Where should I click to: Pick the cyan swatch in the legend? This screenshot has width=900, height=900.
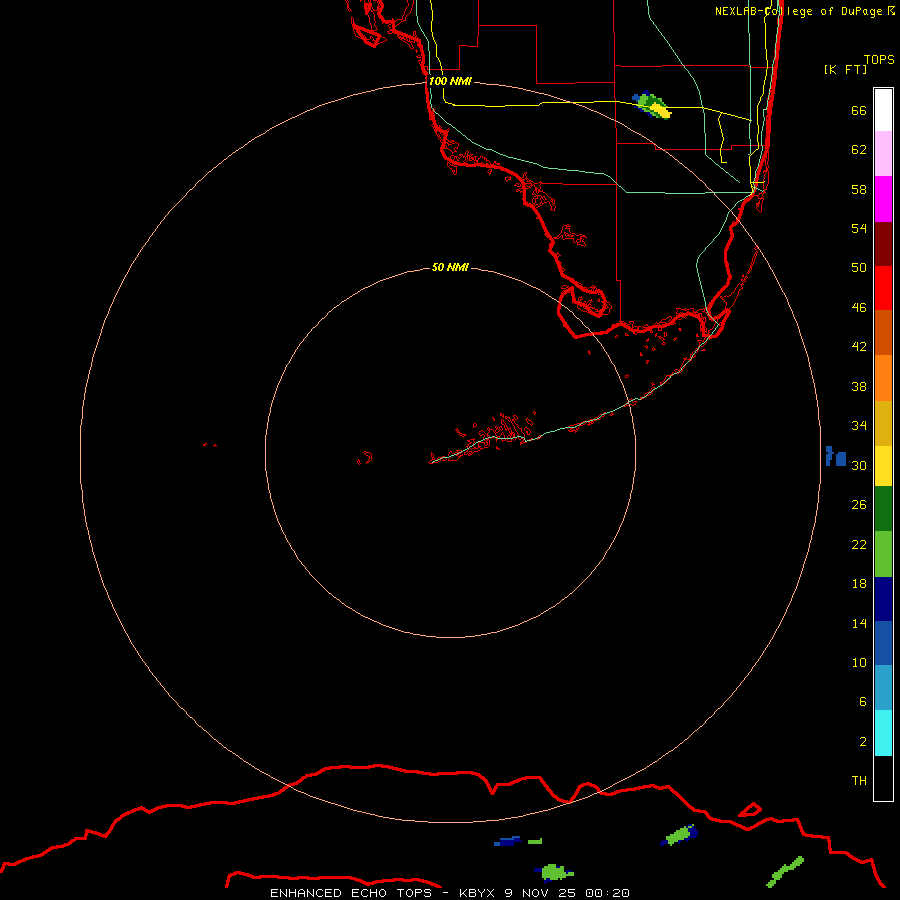(883, 733)
